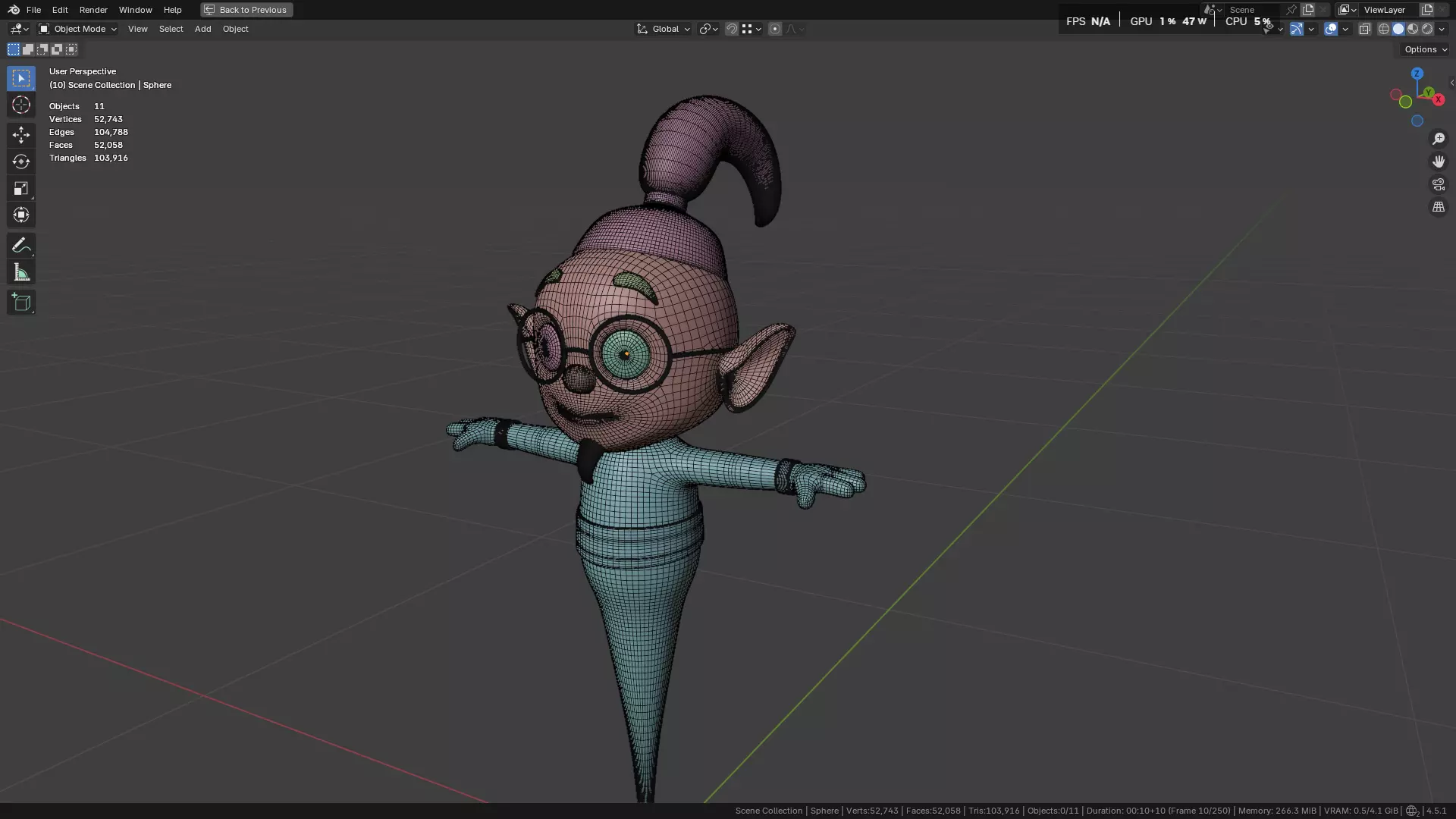
Task: Click the Blender version 4.5.1 status text
Action: pos(1436,811)
